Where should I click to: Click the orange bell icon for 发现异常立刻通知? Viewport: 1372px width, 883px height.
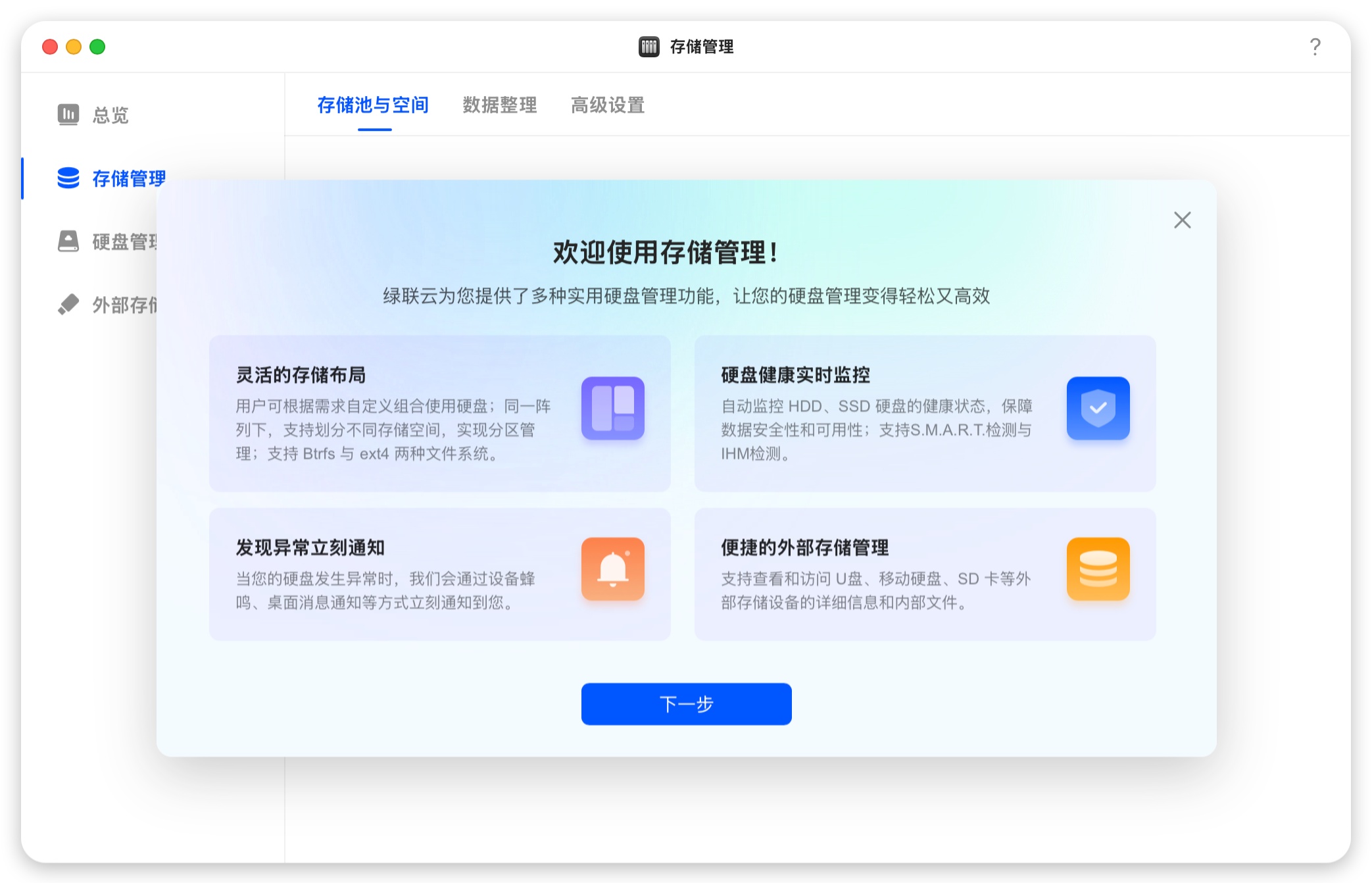click(613, 568)
